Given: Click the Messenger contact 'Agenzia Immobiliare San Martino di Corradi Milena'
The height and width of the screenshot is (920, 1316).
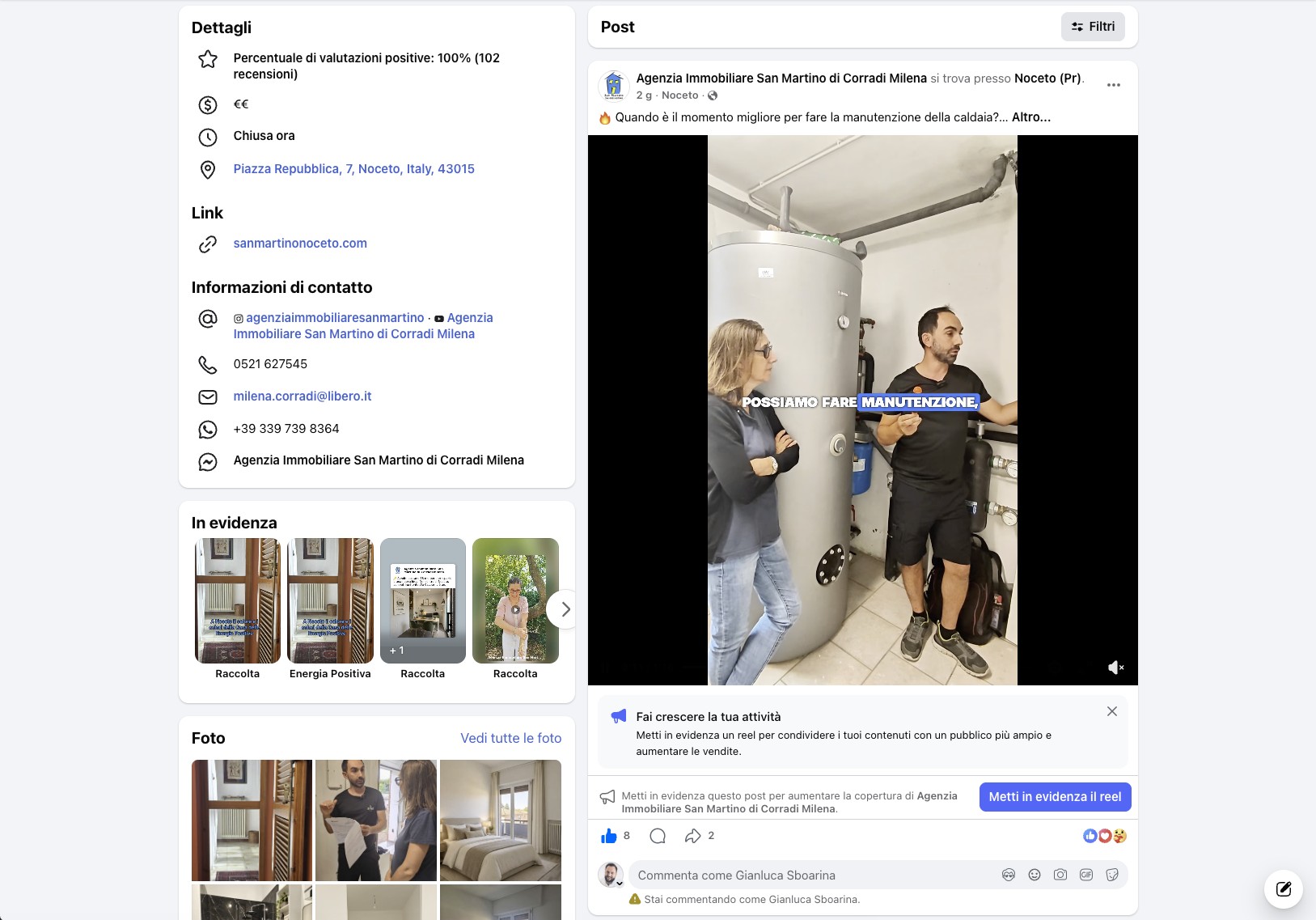Looking at the screenshot, I should [379, 460].
